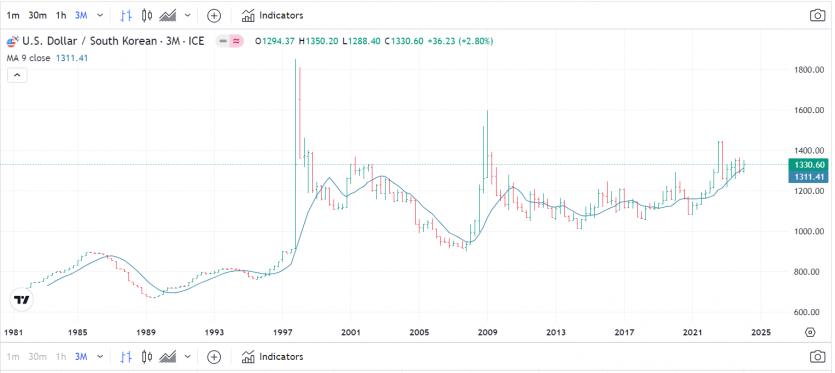Toggle the pink approximately-equal symbol badge

point(236,41)
